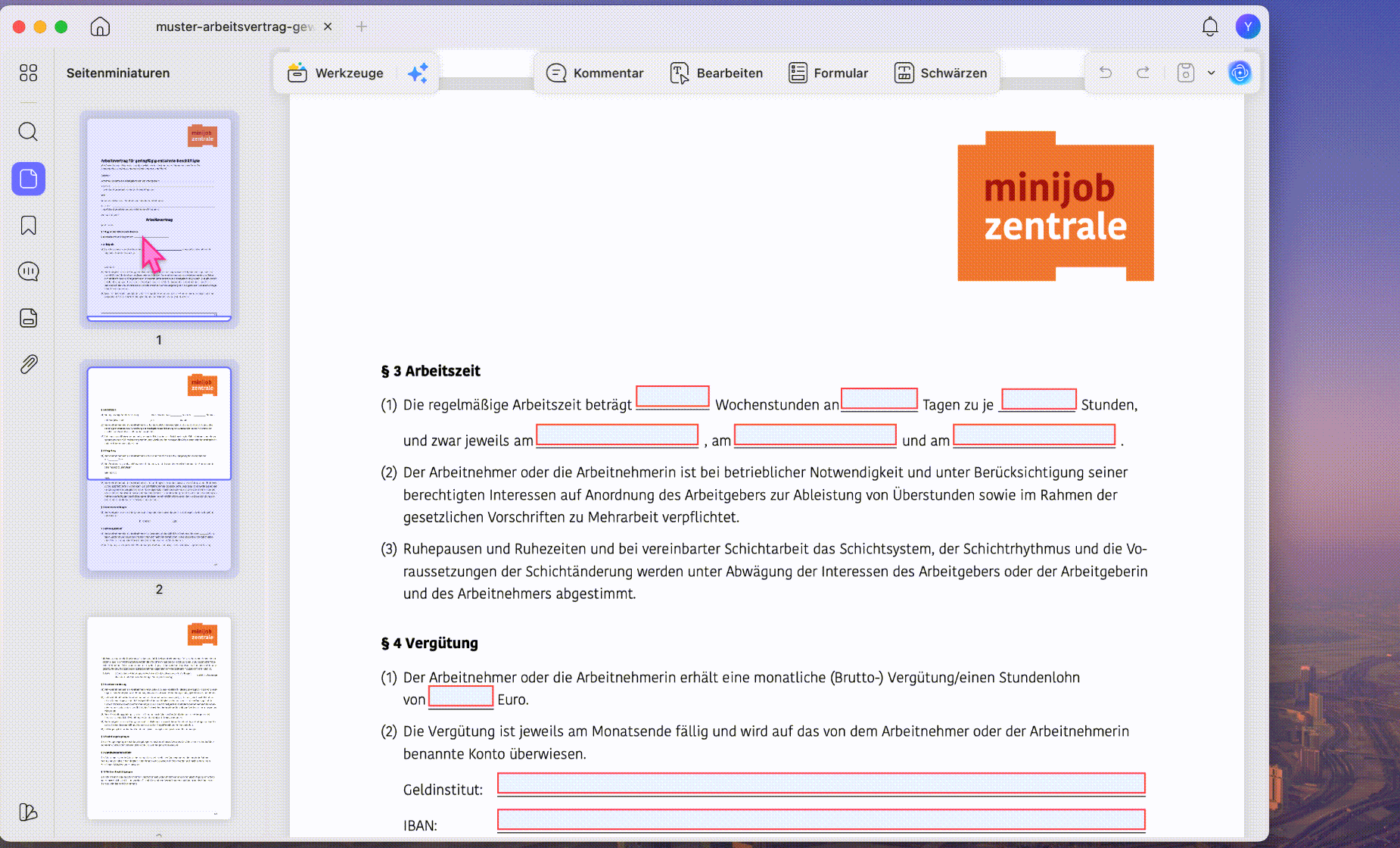Open the home screen icon

pos(100,26)
